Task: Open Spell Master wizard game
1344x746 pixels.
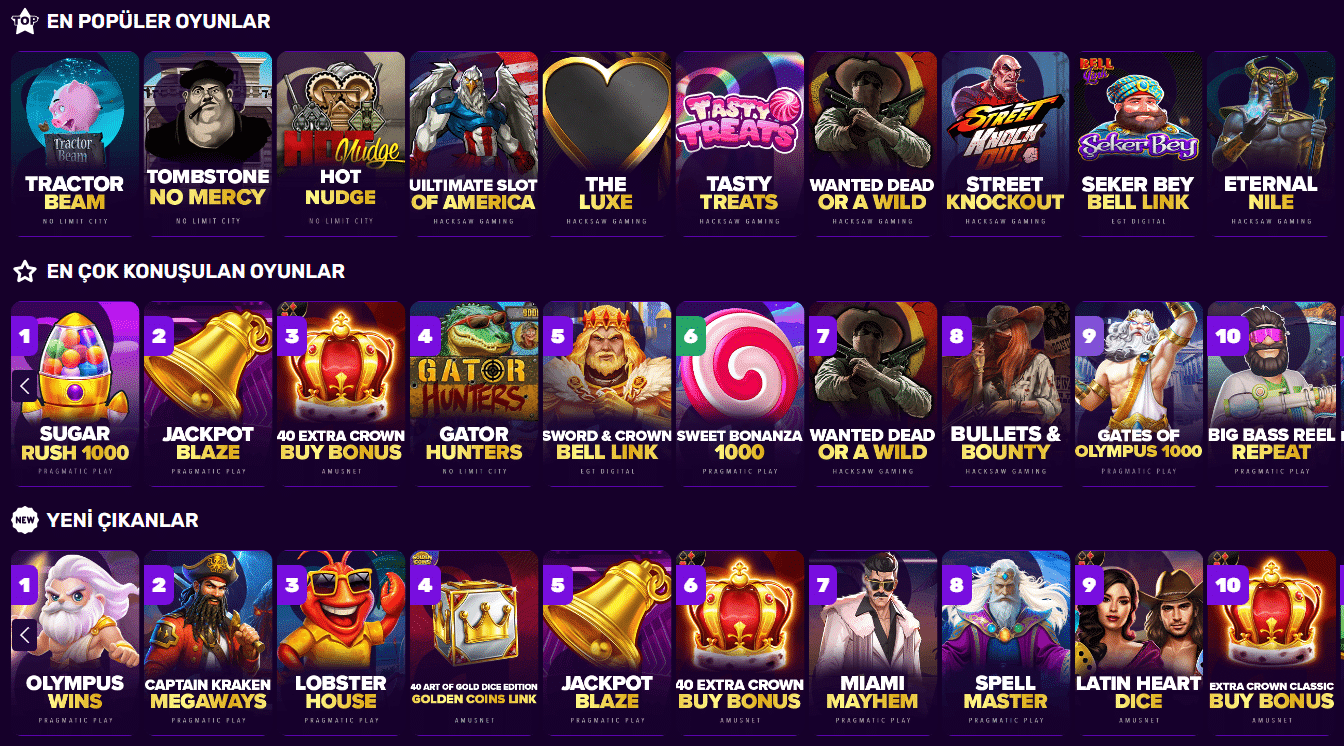Action: coord(1006,642)
